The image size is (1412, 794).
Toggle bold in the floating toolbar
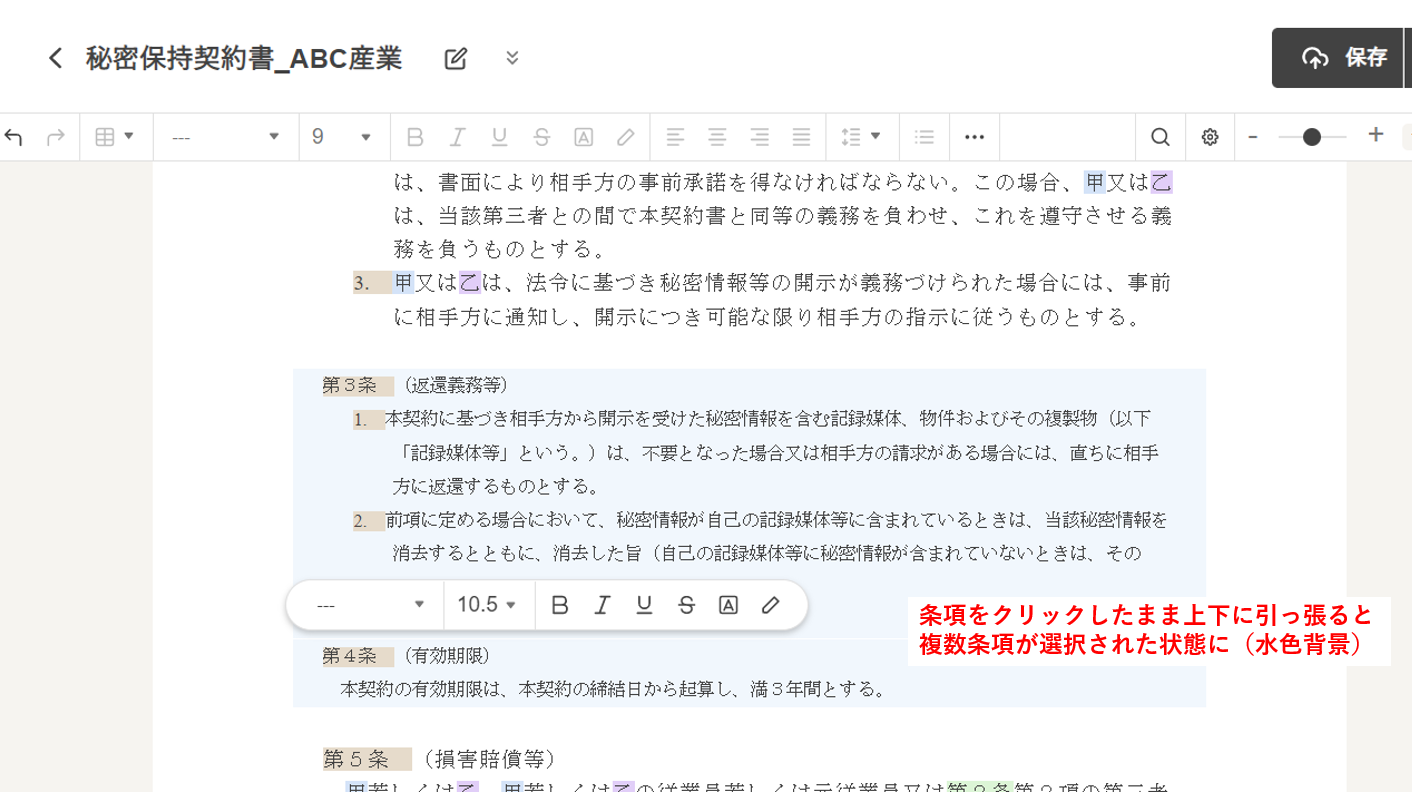[x=560, y=605]
